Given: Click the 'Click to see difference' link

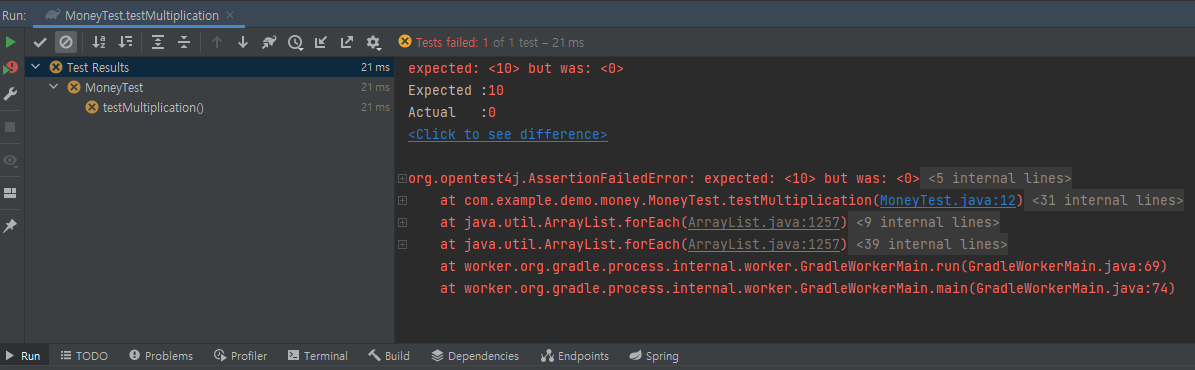Looking at the screenshot, I should 508,134.
